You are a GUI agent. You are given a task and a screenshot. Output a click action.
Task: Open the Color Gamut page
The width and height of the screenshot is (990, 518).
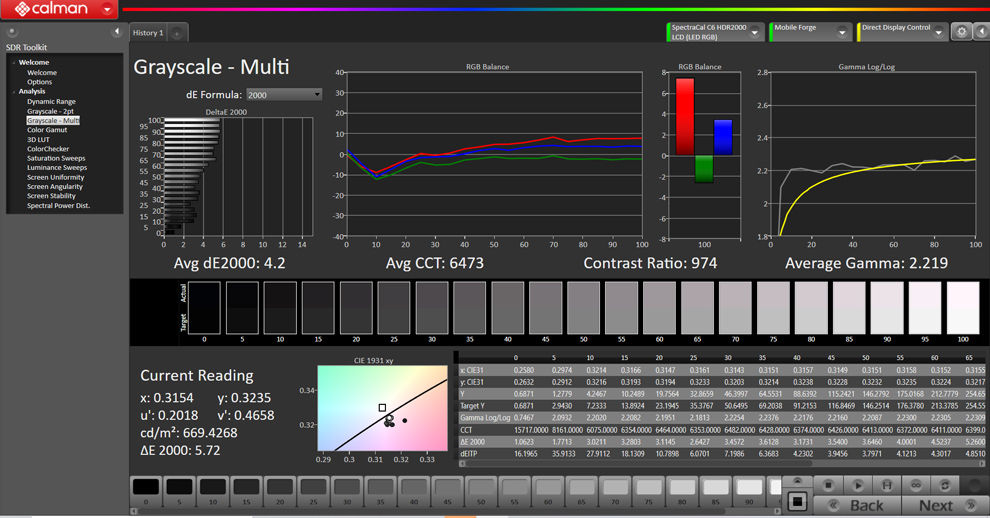click(47, 130)
